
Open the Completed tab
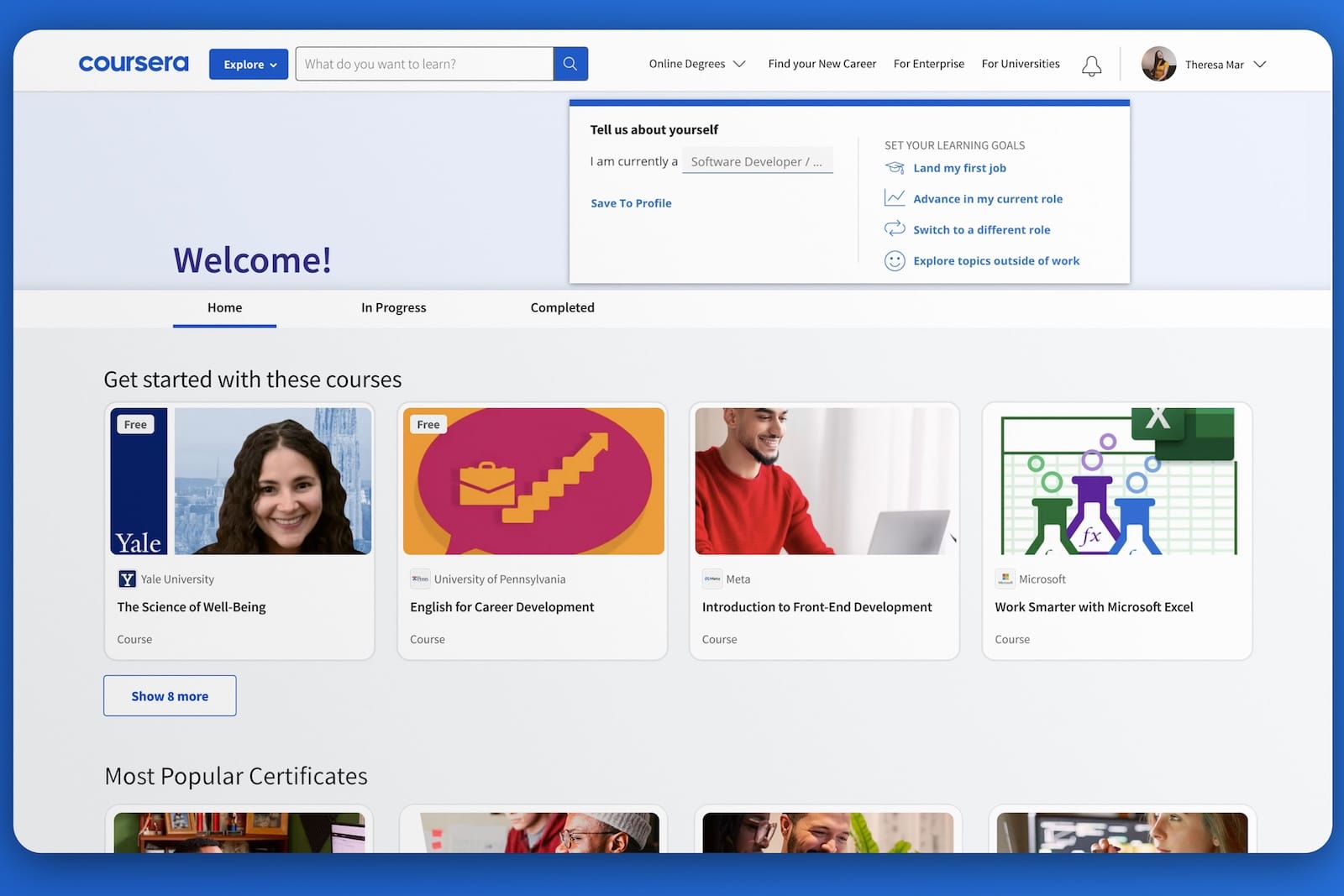pyautogui.click(x=561, y=307)
